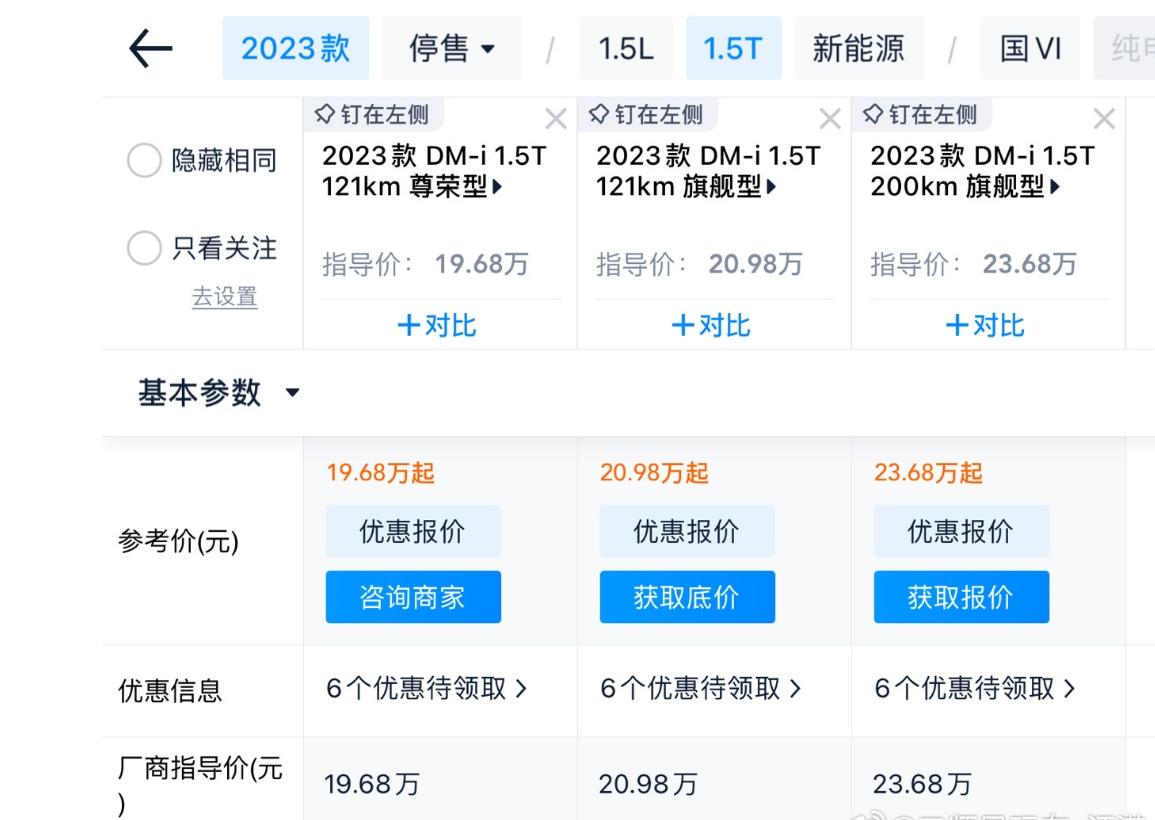
Task: Click the 20.98万起 reference price
Action: [x=654, y=472]
